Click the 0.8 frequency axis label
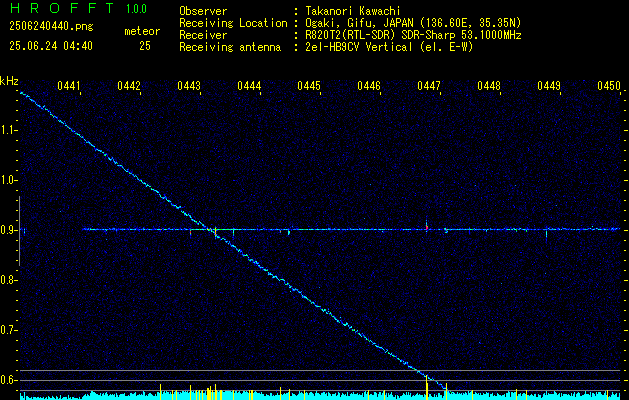Screen dimensions: 629x400 pos(8,280)
